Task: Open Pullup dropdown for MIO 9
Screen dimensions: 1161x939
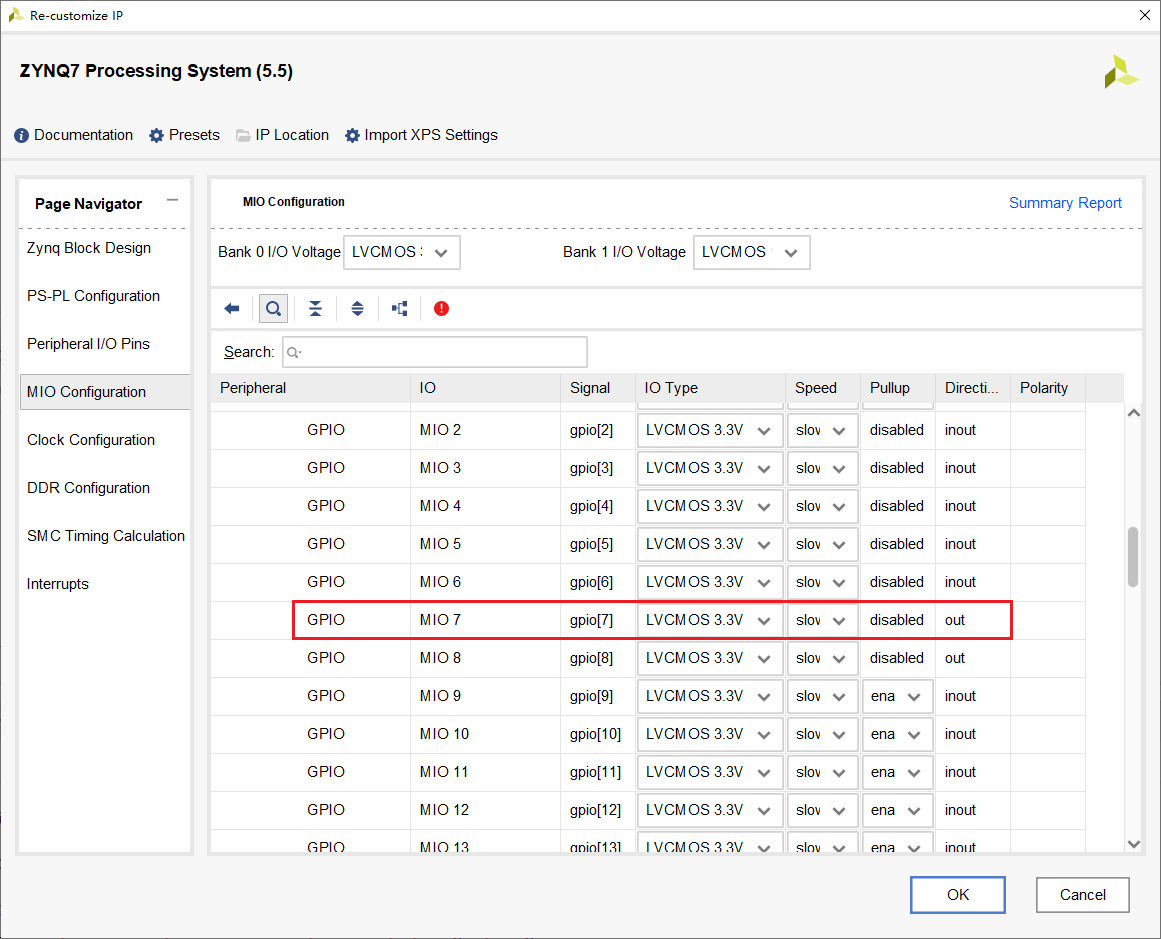Action: (897, 696)
